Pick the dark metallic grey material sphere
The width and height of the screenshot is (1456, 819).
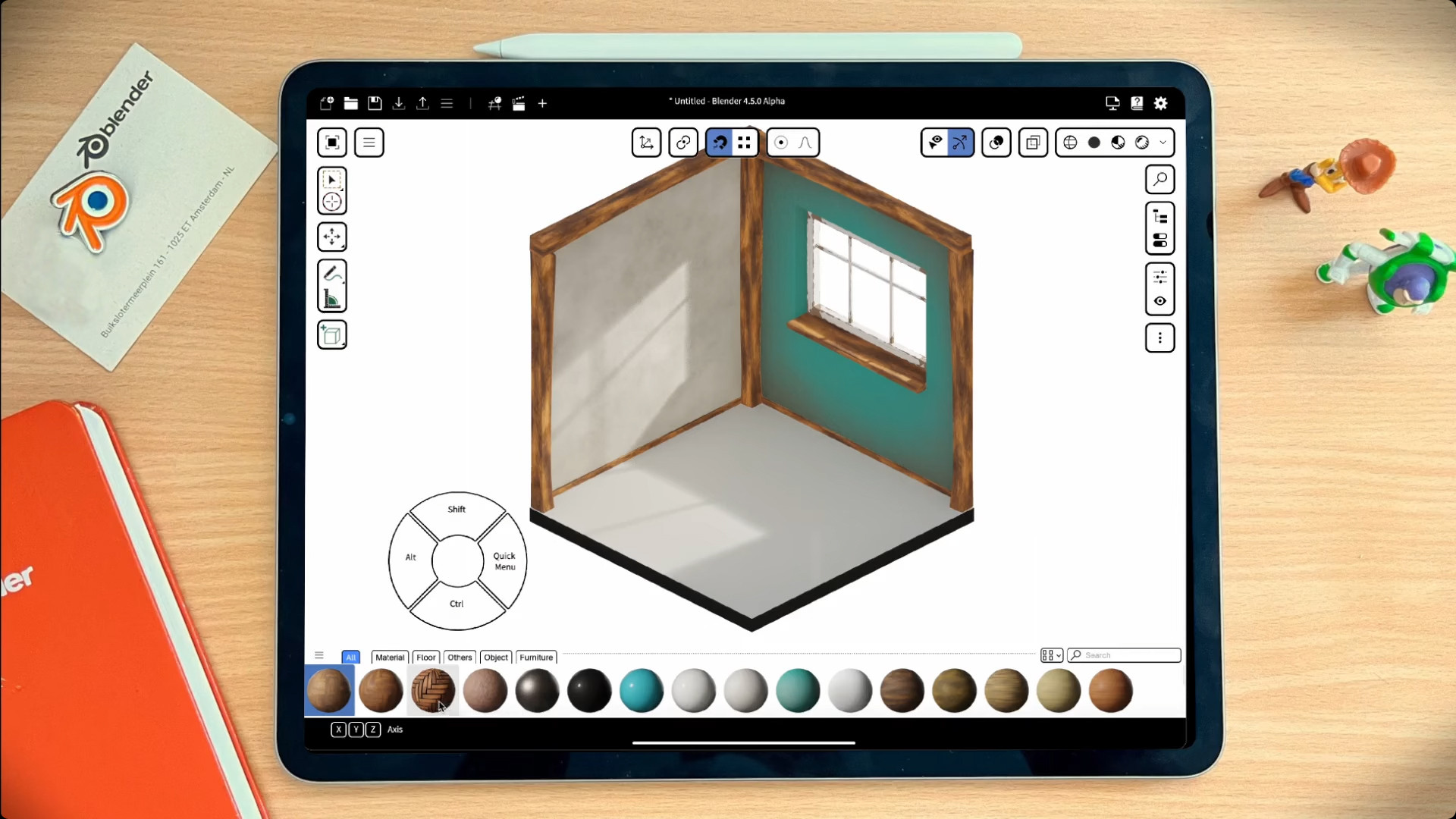537,691
